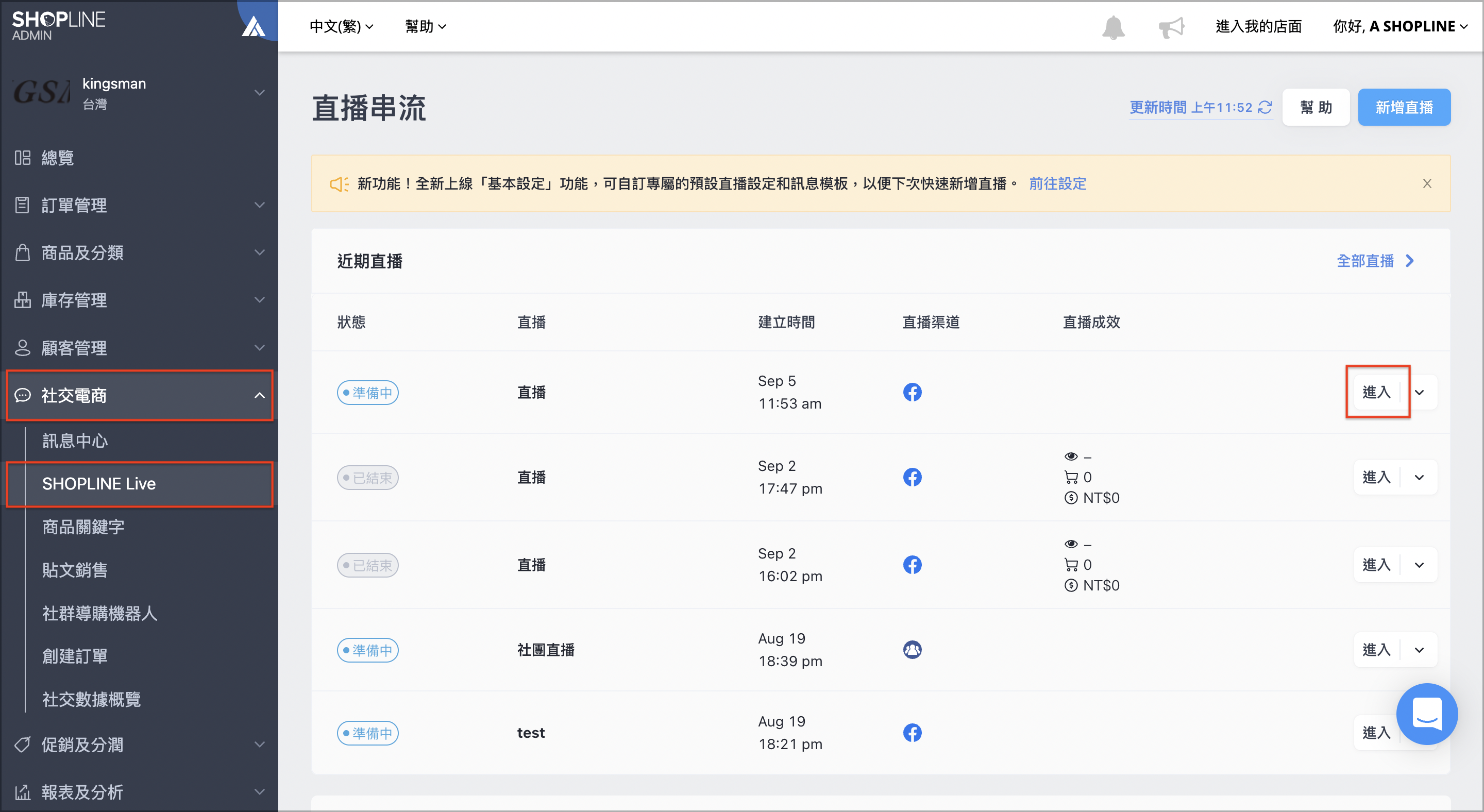Dismiss the new feature banner

[1427, 184]
